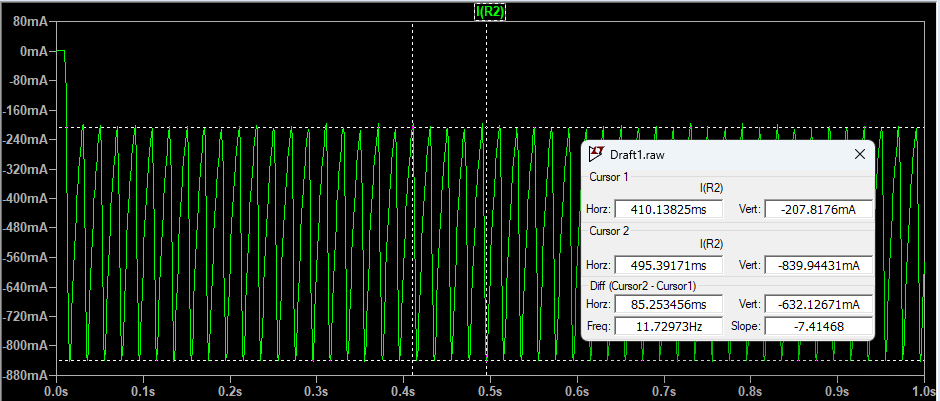Click Cursor 1 Horz field 410.13825ms
The image size is (940, 401).
pyautogui.click(x=668, y=209)
